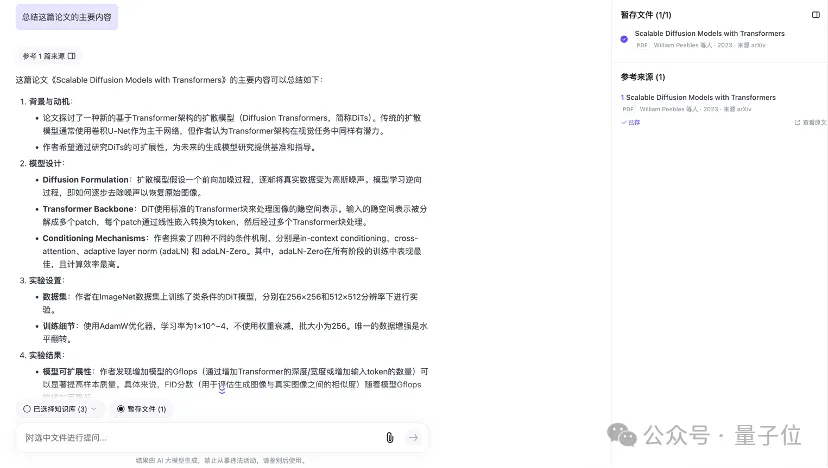Viewport: 828px width, 468px height.
Task: Click the bold label 数据集
Action: tap(55, 297)
